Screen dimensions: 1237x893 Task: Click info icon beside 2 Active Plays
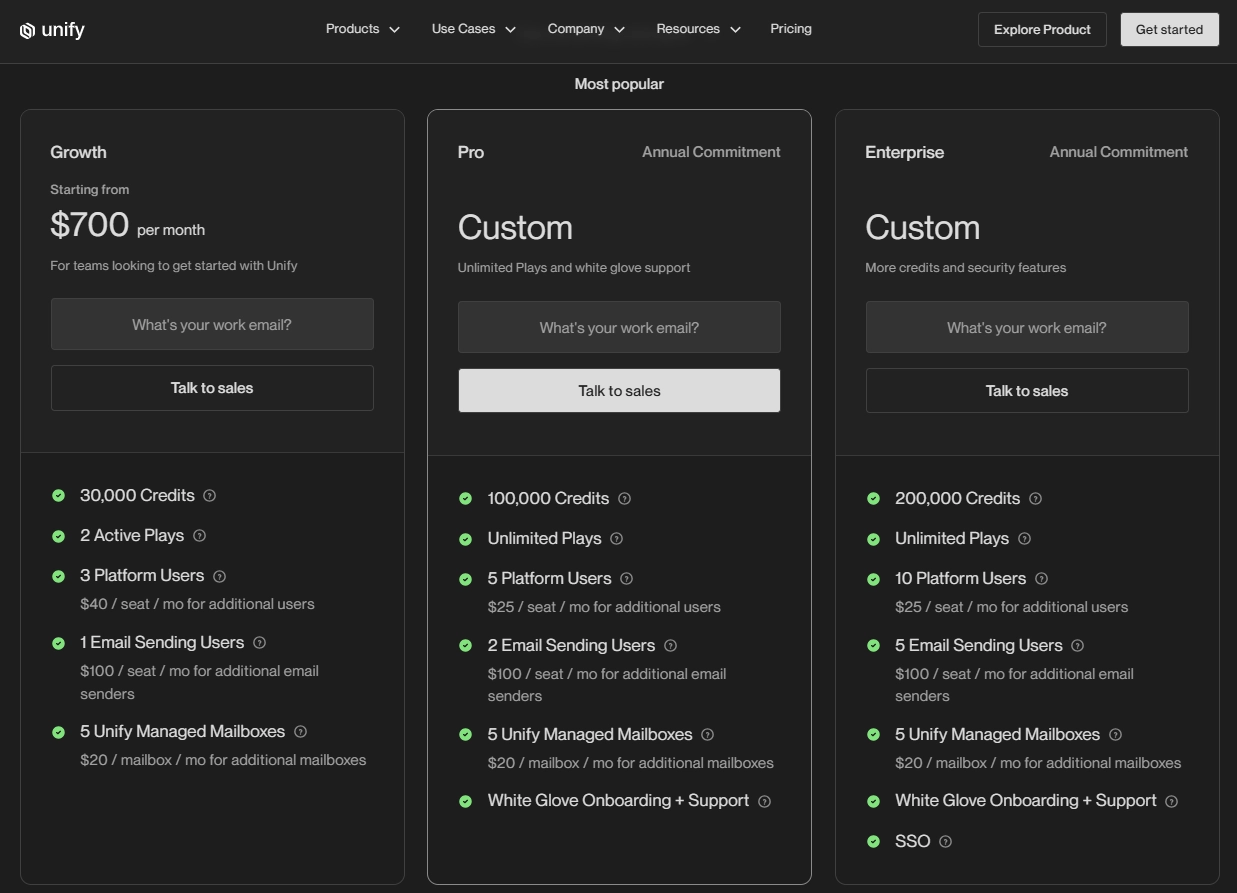click(x=199, y=536)
